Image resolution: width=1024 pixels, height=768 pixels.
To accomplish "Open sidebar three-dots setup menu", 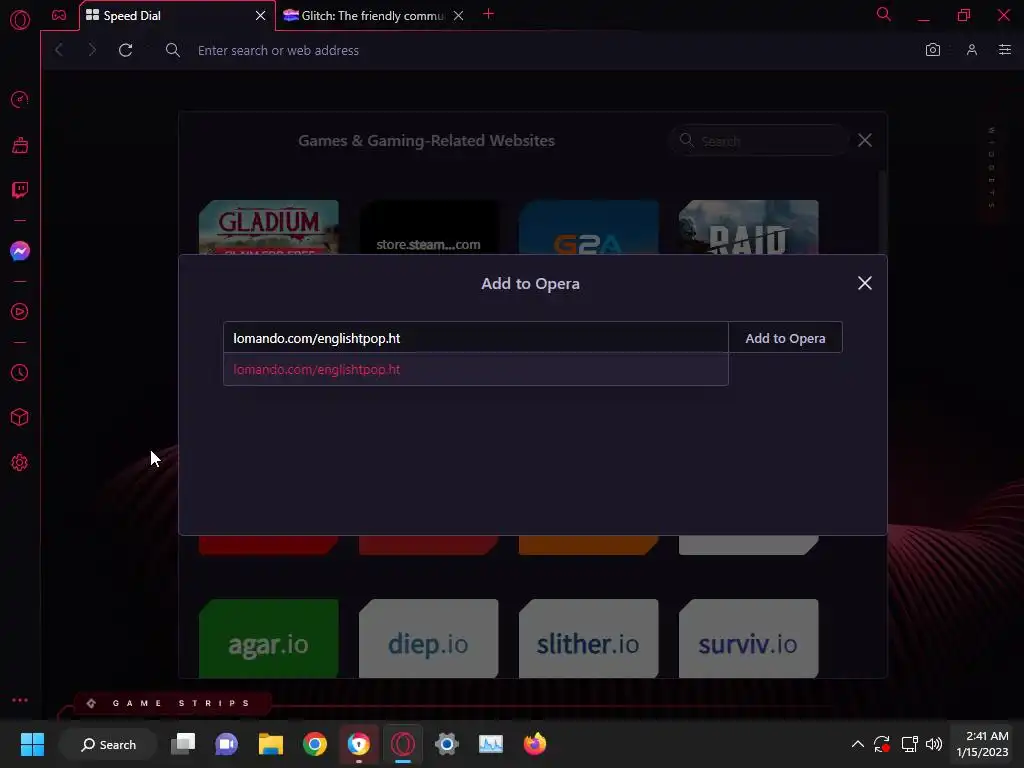I will 20,699.
